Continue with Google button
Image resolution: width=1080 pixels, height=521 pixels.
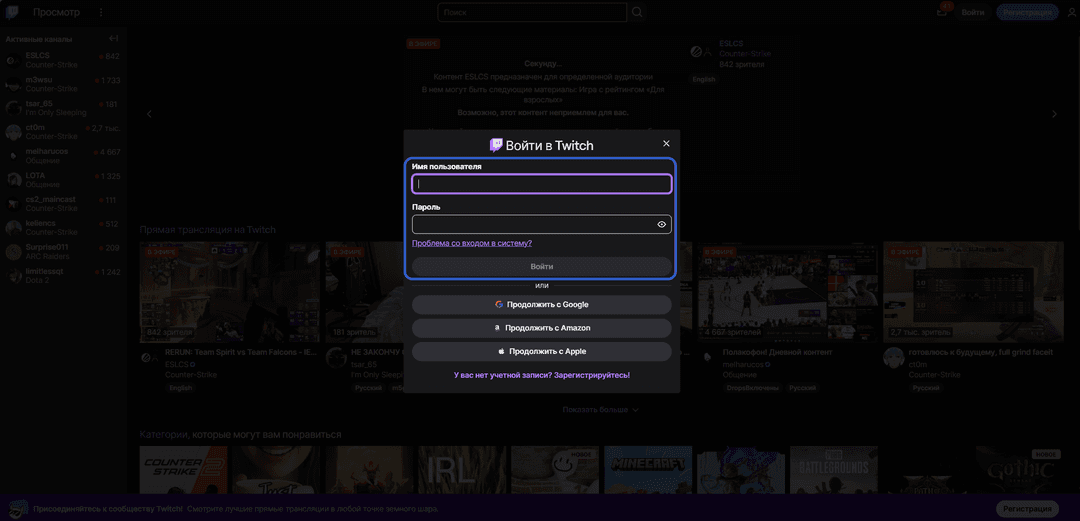(x=541, y=305)
